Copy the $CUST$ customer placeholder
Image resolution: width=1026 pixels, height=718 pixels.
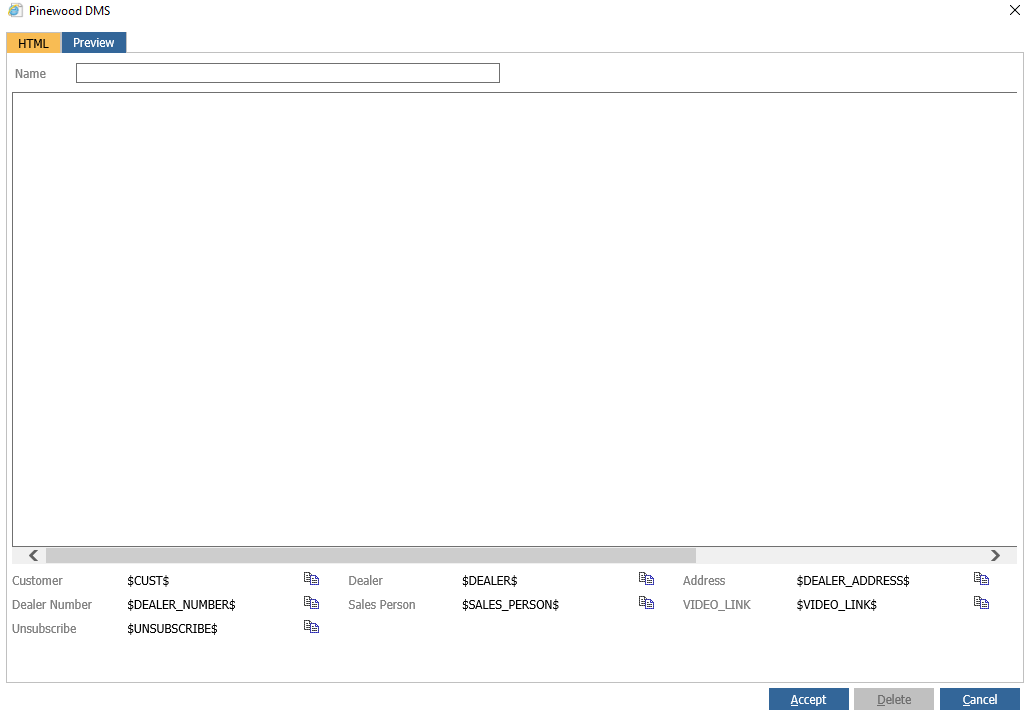pyautogui.click(x=311, y=579)
